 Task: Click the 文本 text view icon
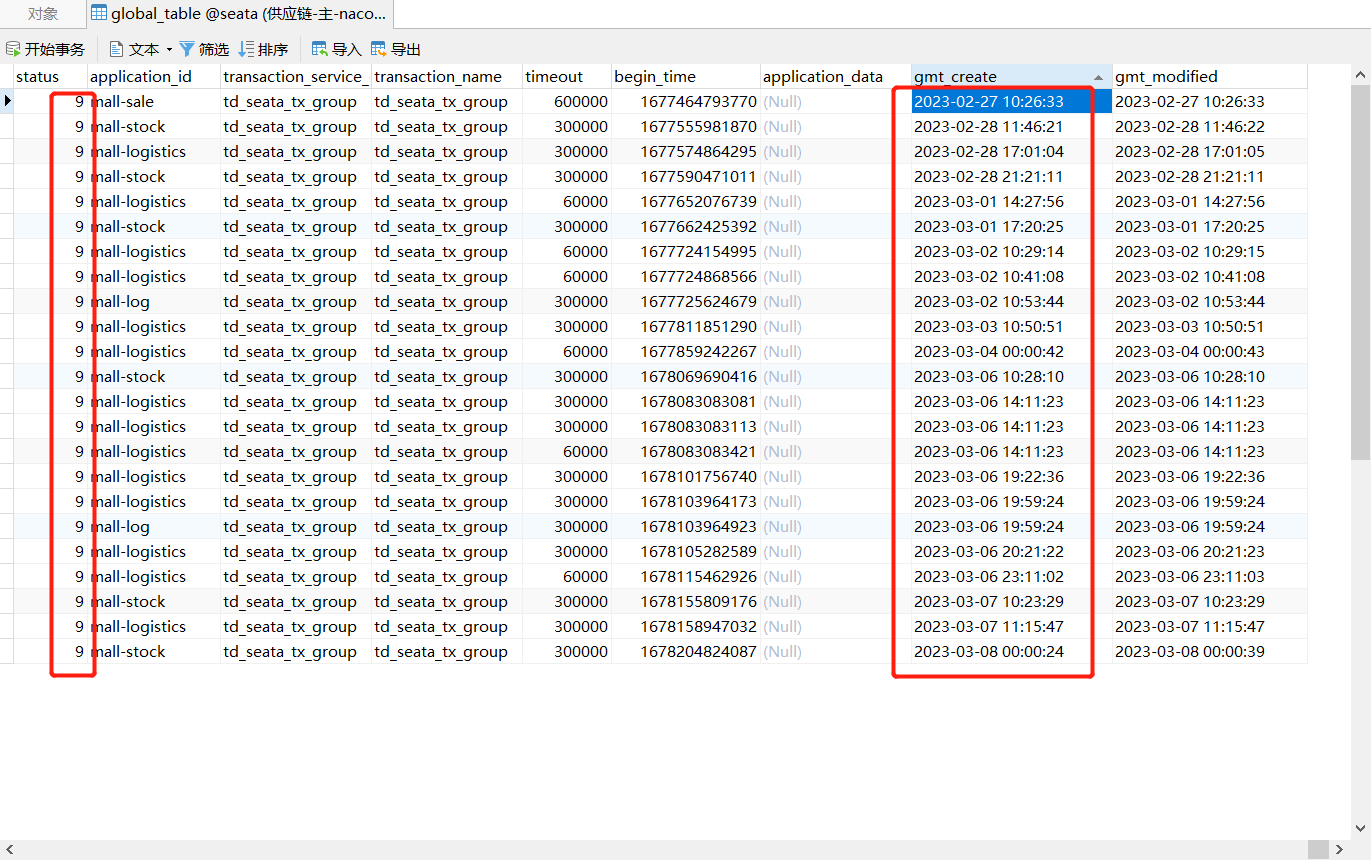pos(116,48)
